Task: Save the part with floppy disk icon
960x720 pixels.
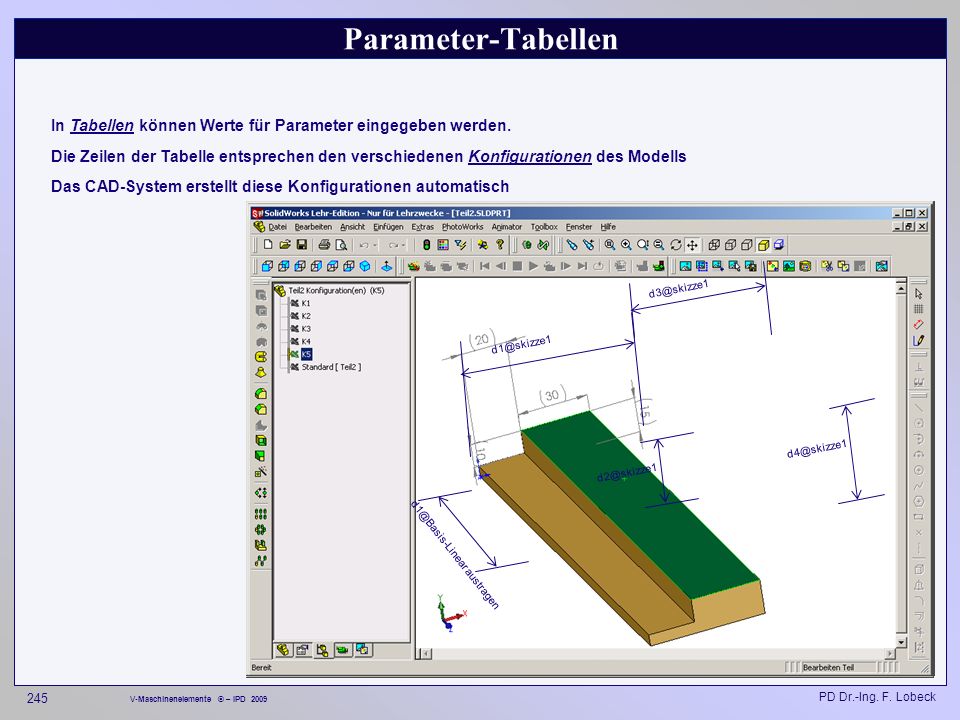Action: pos(301,245)
